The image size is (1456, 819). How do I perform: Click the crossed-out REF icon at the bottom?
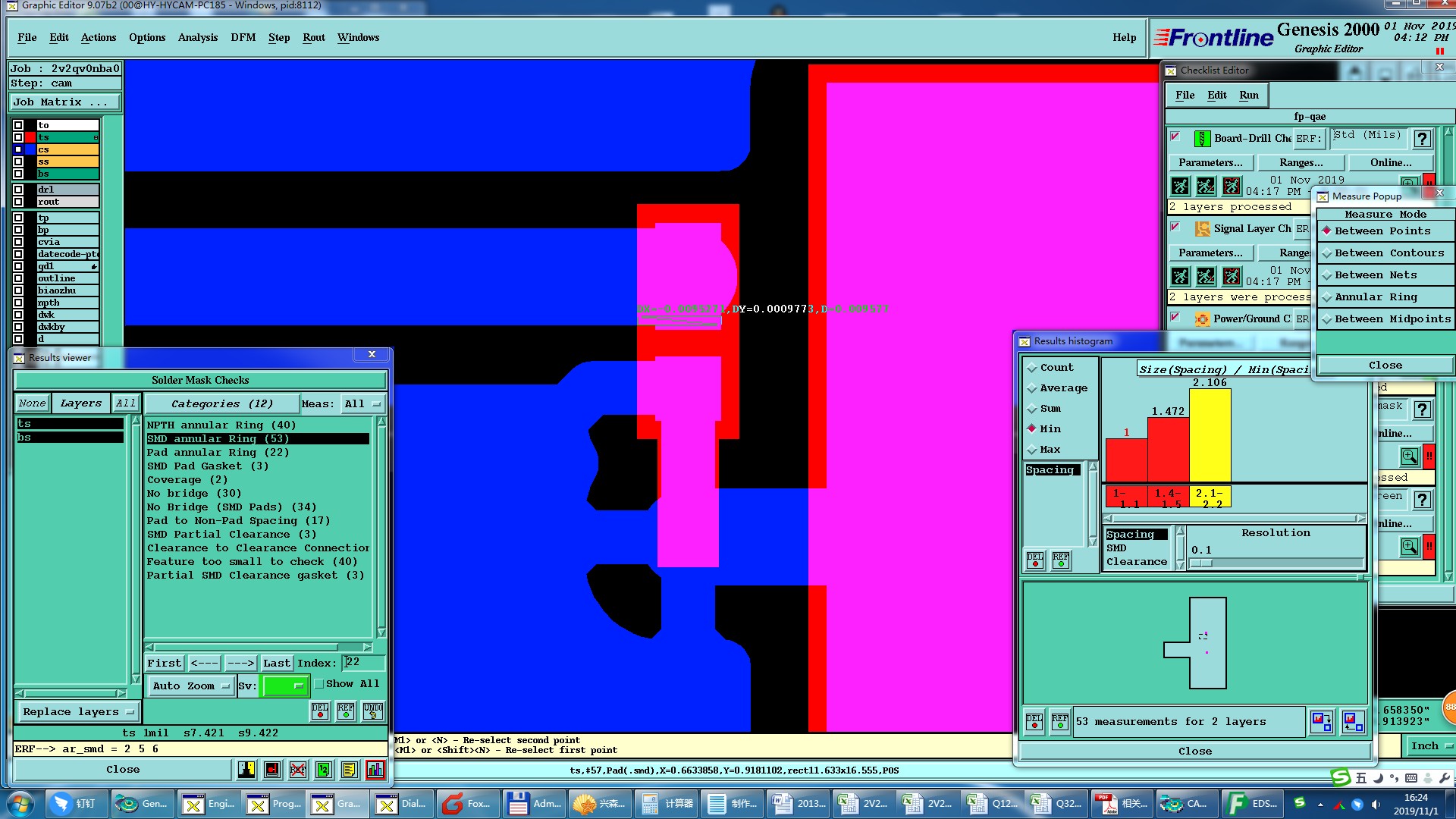(297, 770)
